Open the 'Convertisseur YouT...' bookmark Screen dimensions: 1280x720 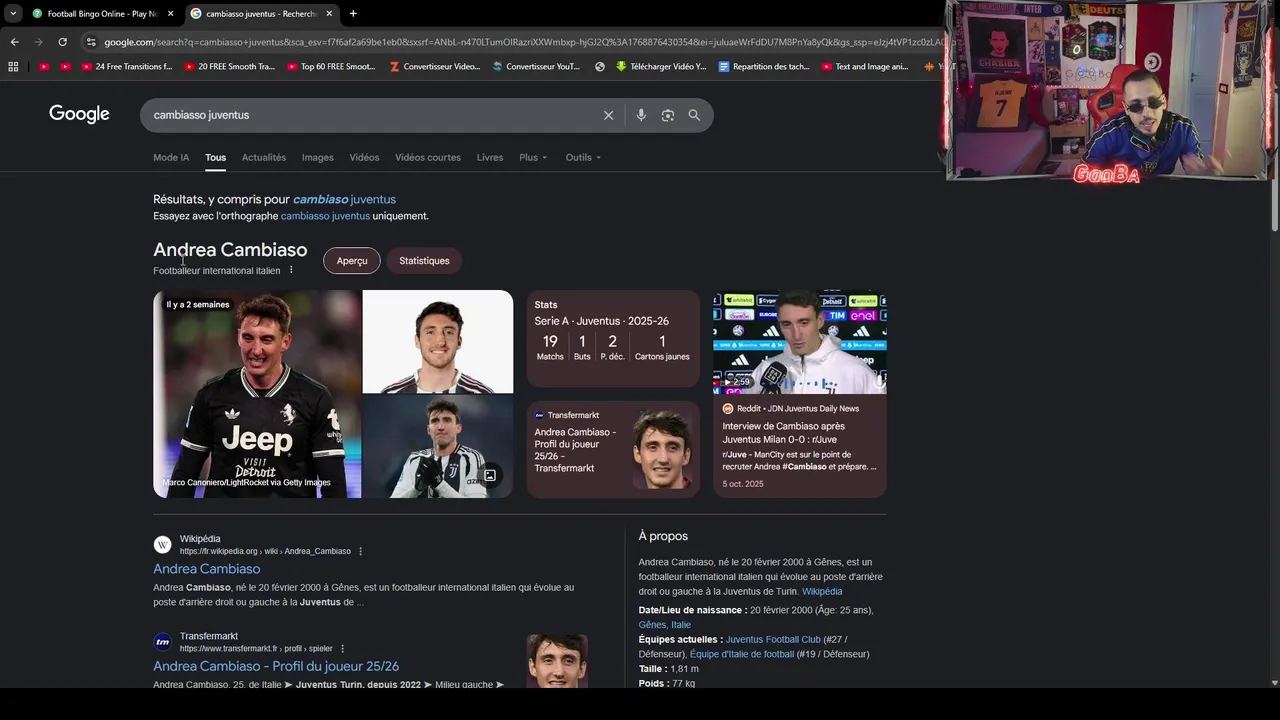click(536, 67)
